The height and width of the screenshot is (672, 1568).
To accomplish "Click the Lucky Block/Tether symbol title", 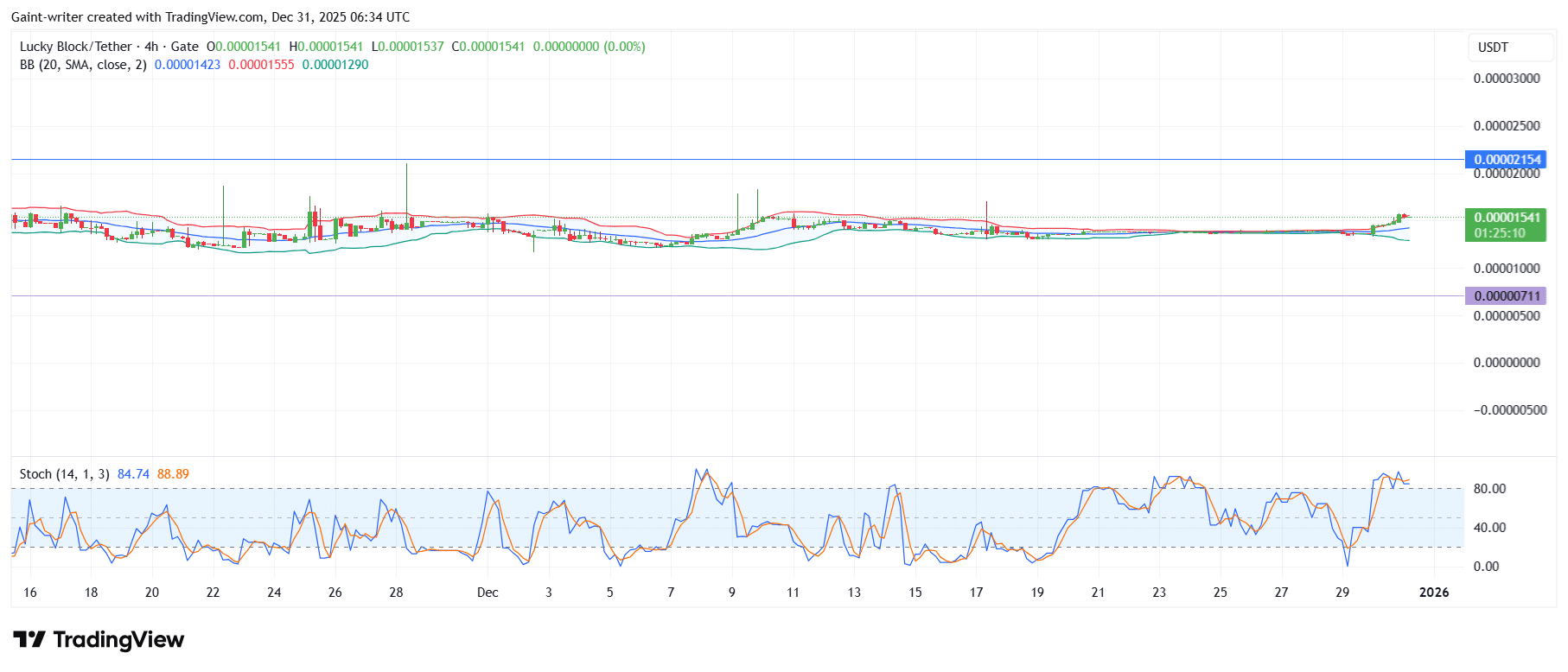I will pos(76,47).
